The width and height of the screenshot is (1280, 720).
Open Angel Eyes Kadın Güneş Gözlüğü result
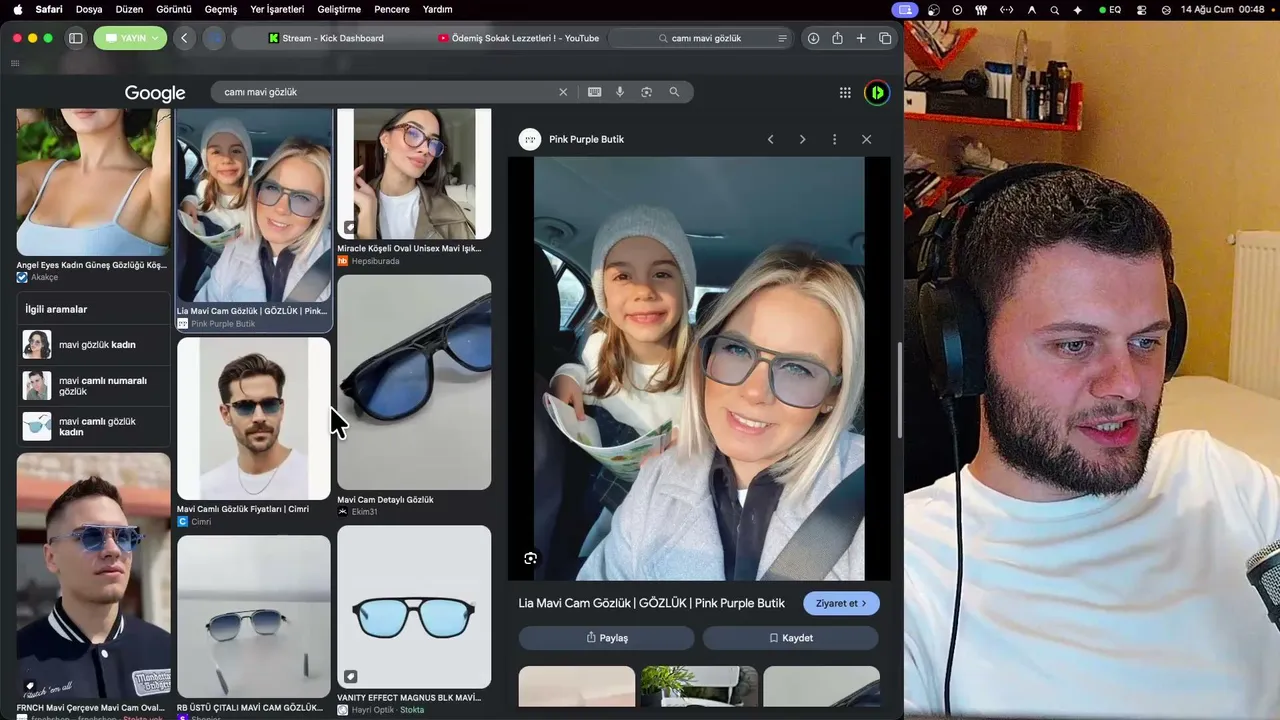click(93, 196)
